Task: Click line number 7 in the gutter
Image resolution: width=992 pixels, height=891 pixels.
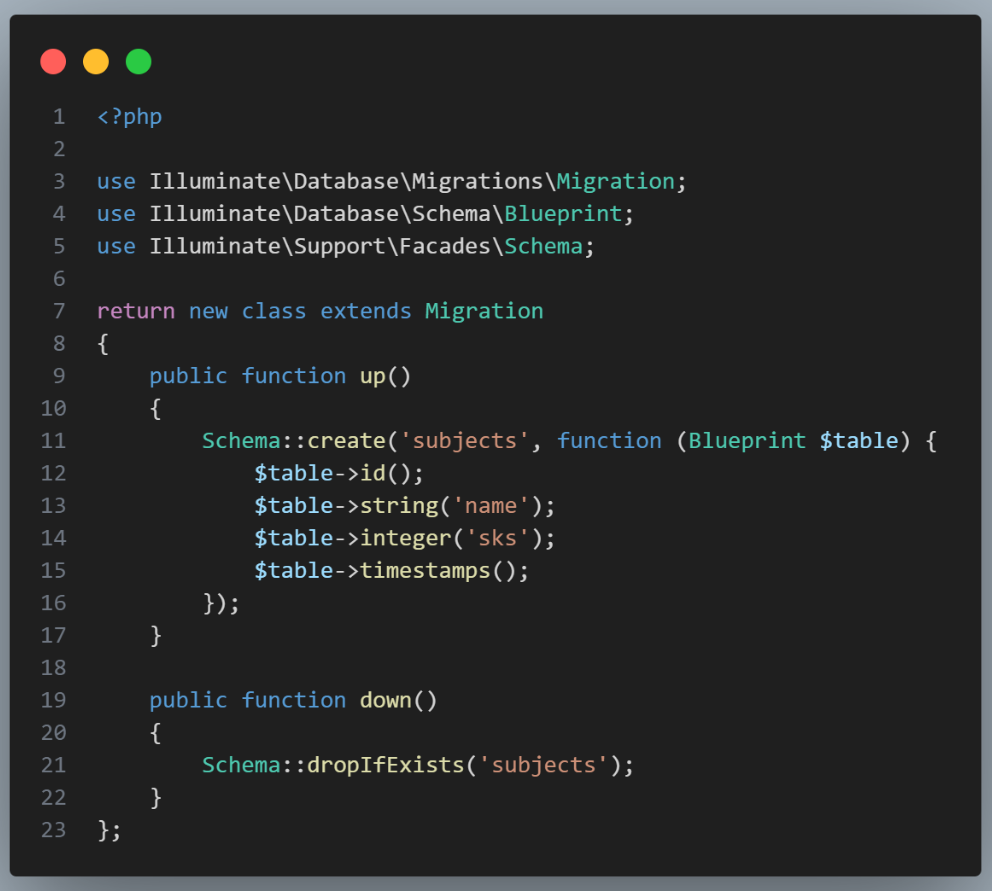Action: (x=58, y=310)
